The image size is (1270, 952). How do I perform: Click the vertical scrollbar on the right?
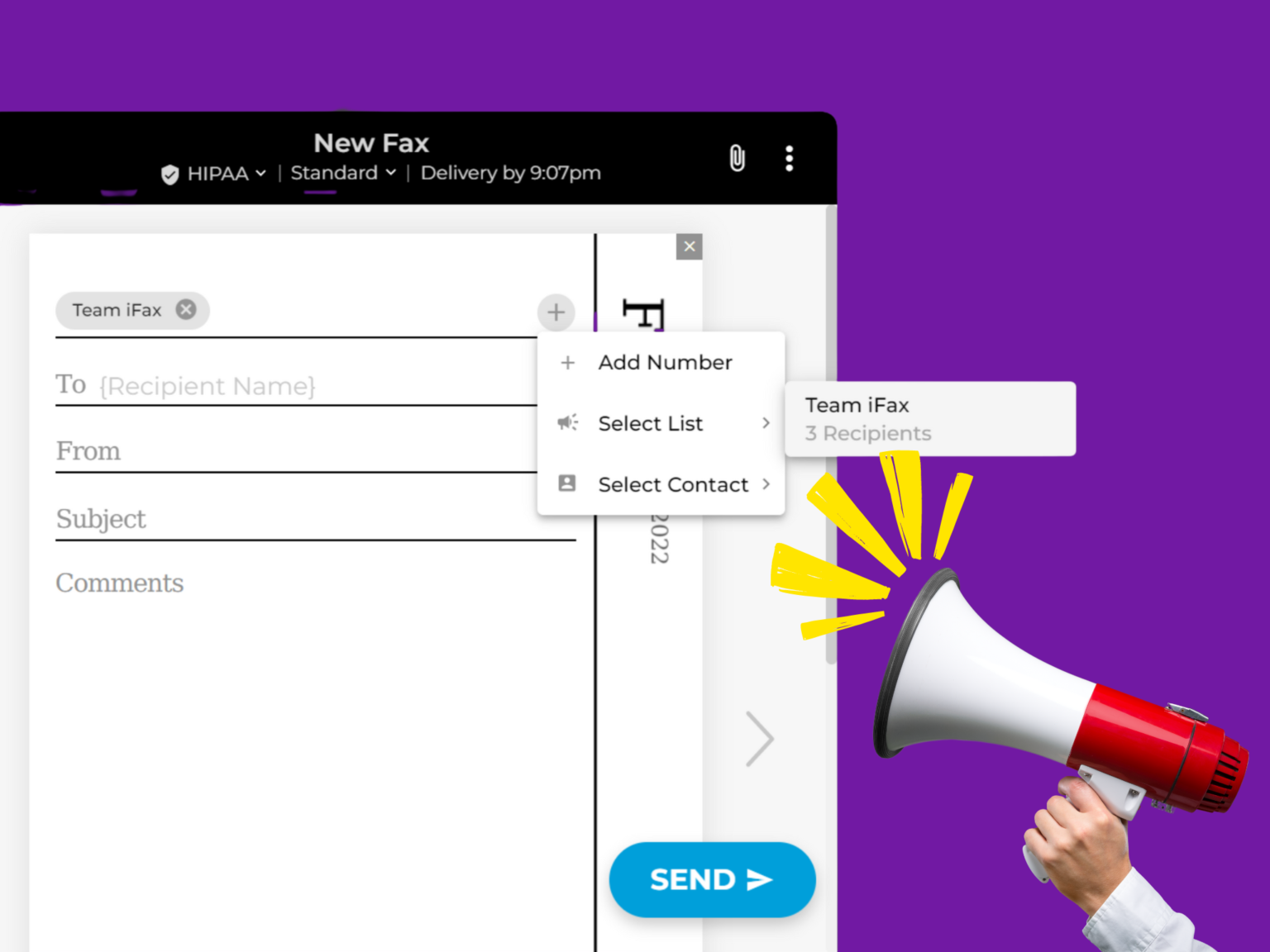pyautogui.click(x=831, y=434)
